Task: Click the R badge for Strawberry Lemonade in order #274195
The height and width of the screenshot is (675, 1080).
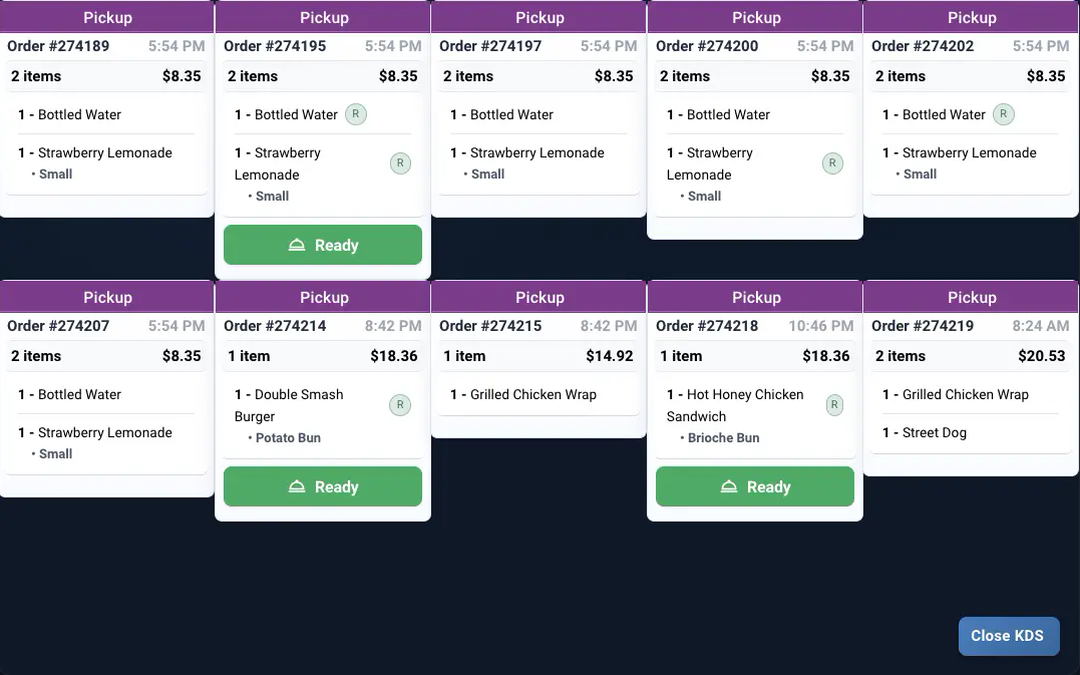Action: [x=400, y=163]
